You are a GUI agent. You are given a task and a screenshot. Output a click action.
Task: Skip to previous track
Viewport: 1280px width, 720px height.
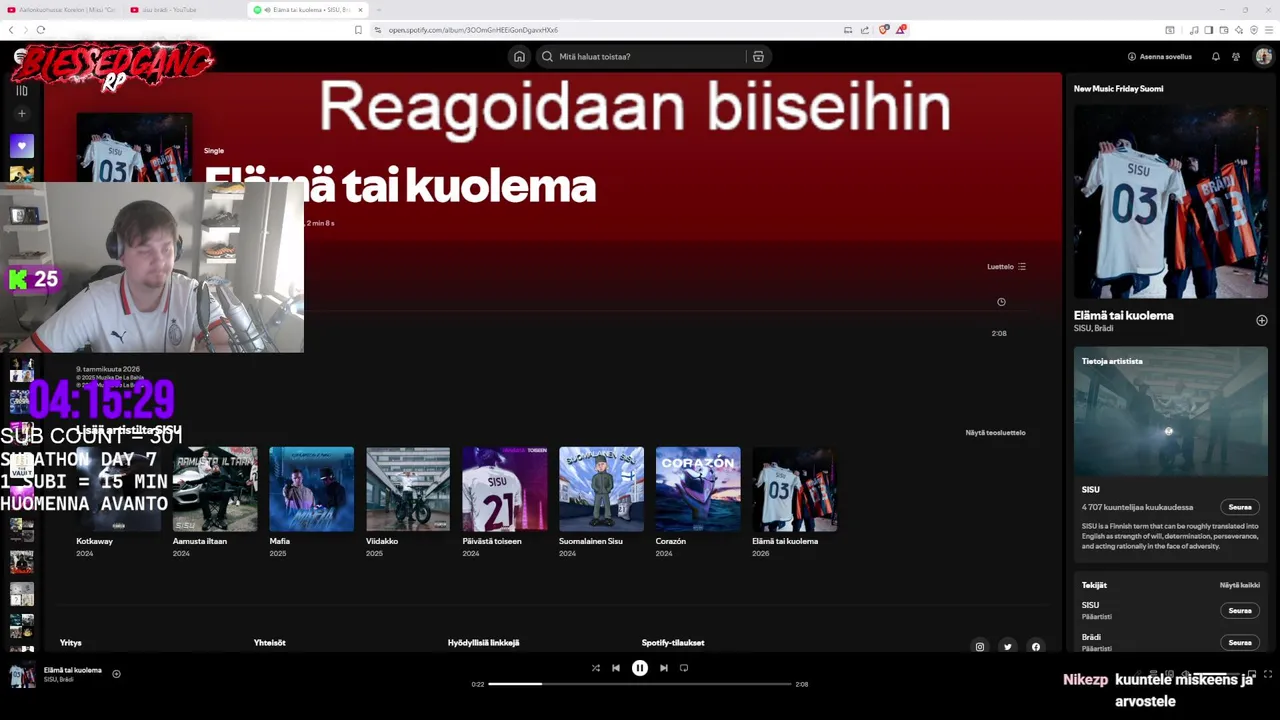coord(616,668)
